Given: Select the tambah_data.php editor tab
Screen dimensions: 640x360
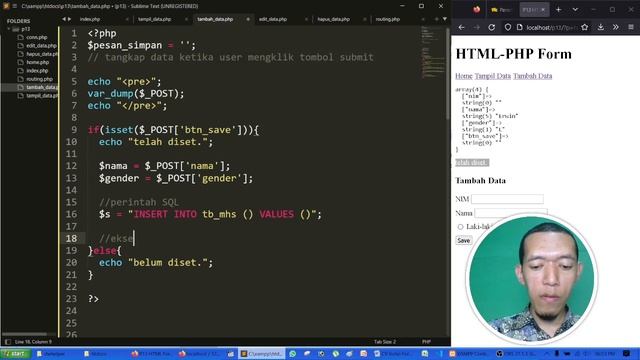Looking at the screenshot, I should pos(215,19).
